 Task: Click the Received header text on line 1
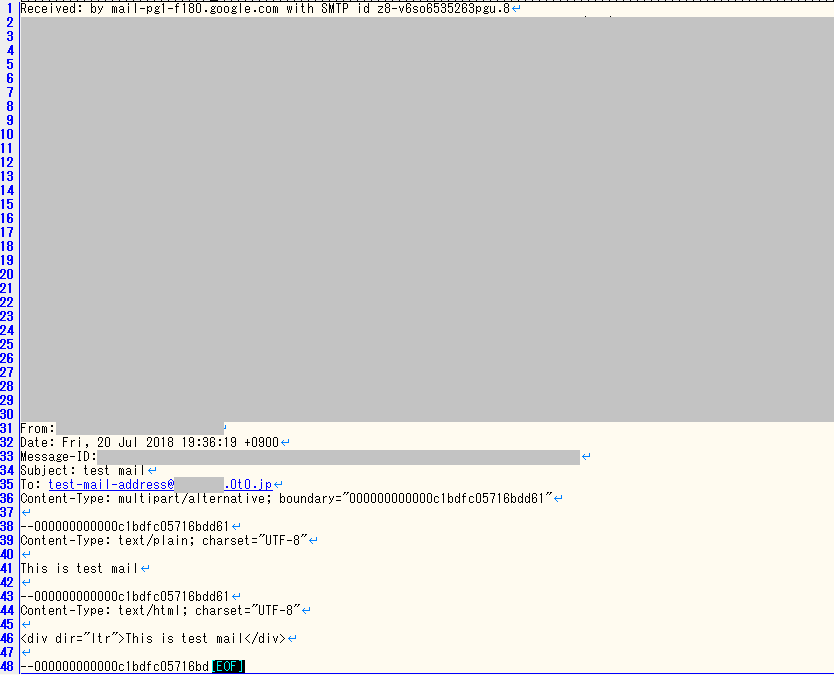point(265,9)
